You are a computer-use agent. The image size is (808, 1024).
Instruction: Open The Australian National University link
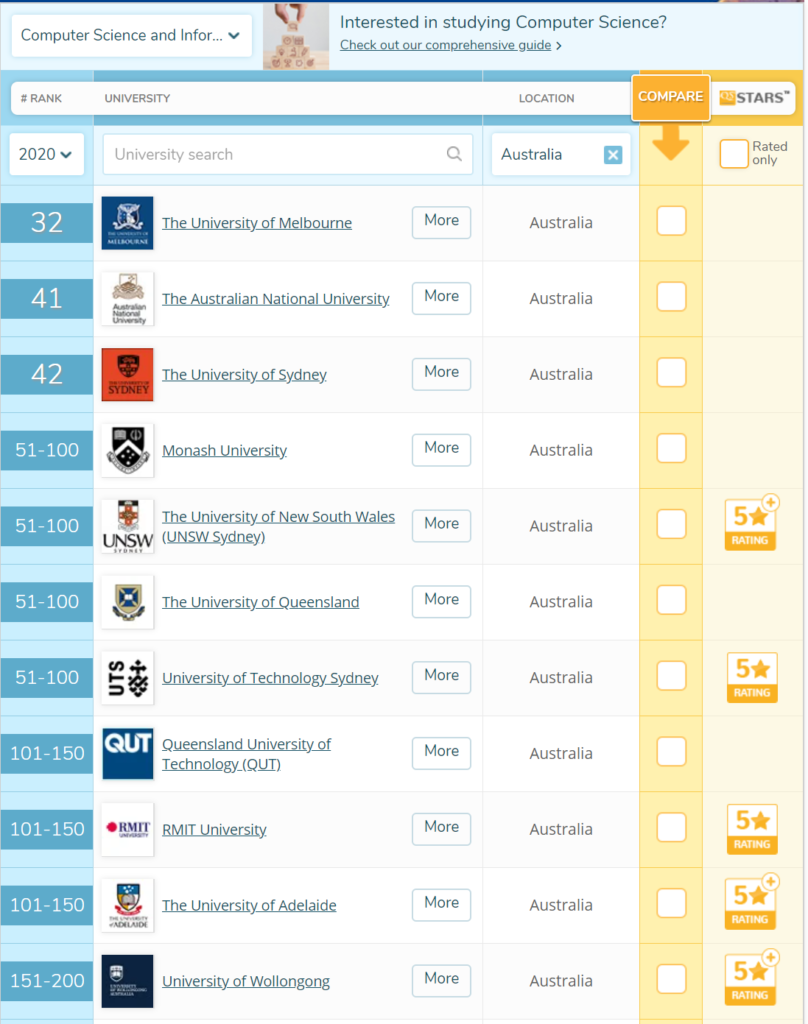click(276, 298)
